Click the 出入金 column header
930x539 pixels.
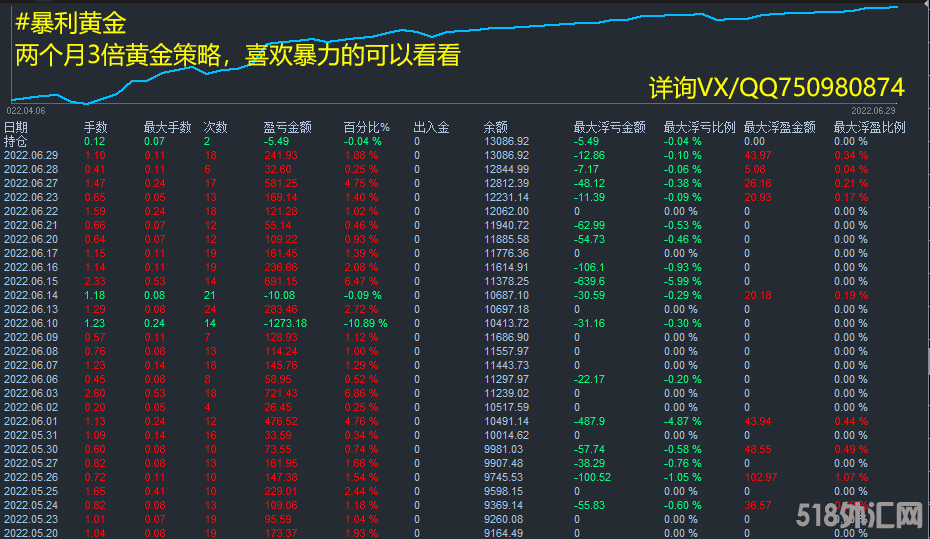tap(431, 127)
